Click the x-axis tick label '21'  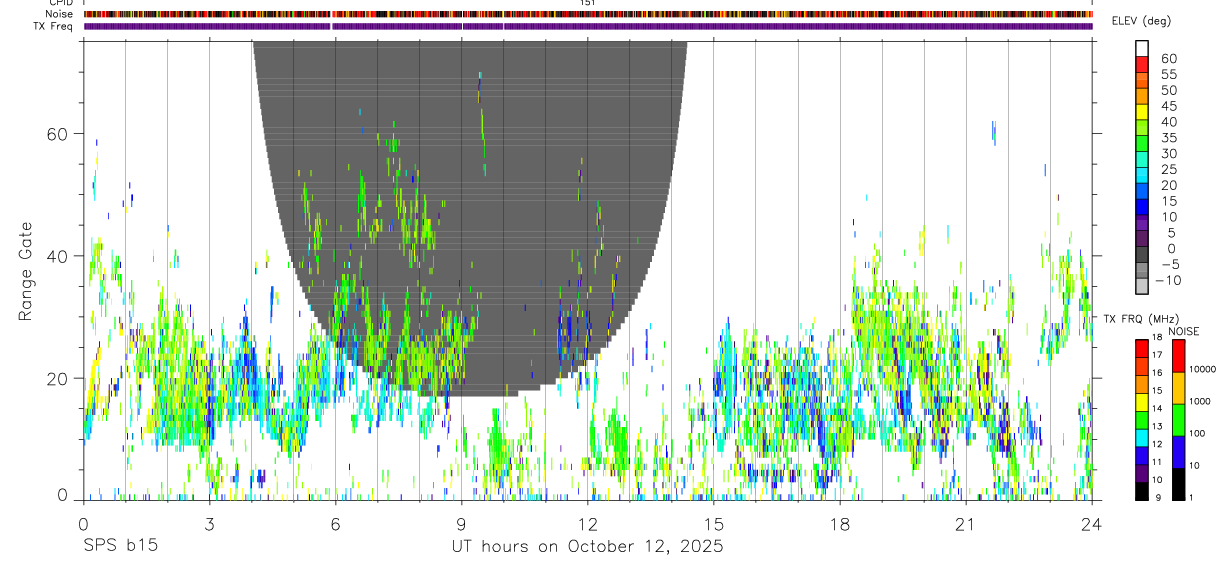[966, 522]
